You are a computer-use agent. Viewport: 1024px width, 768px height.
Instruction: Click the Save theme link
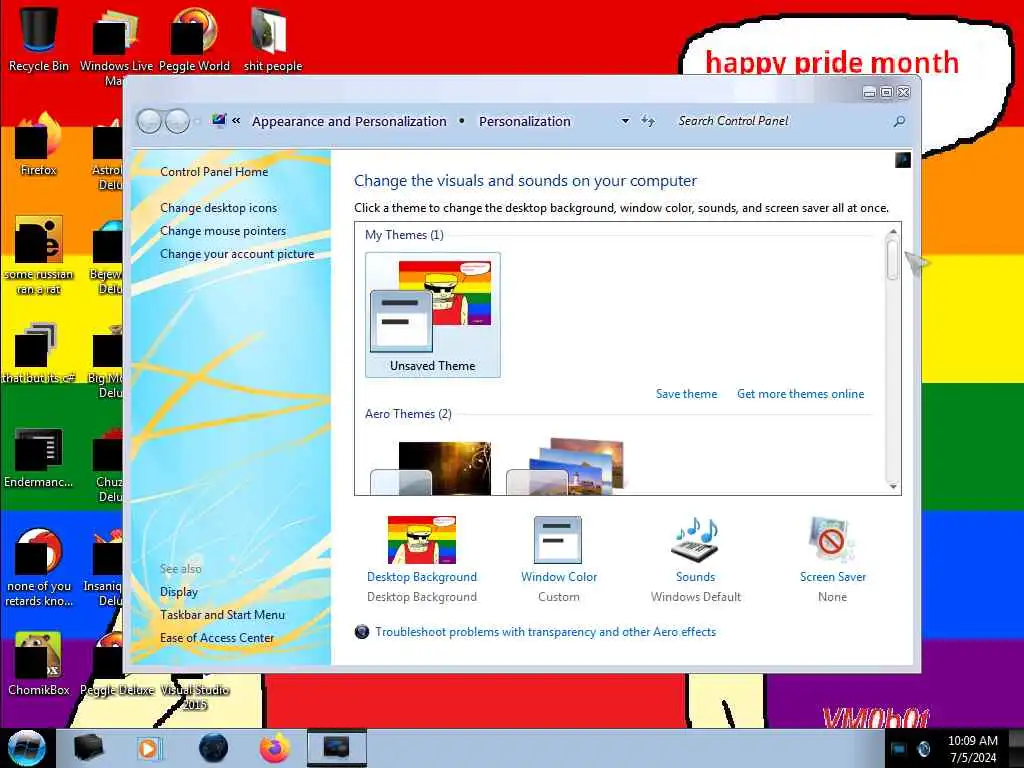click(x=686, y=394)
